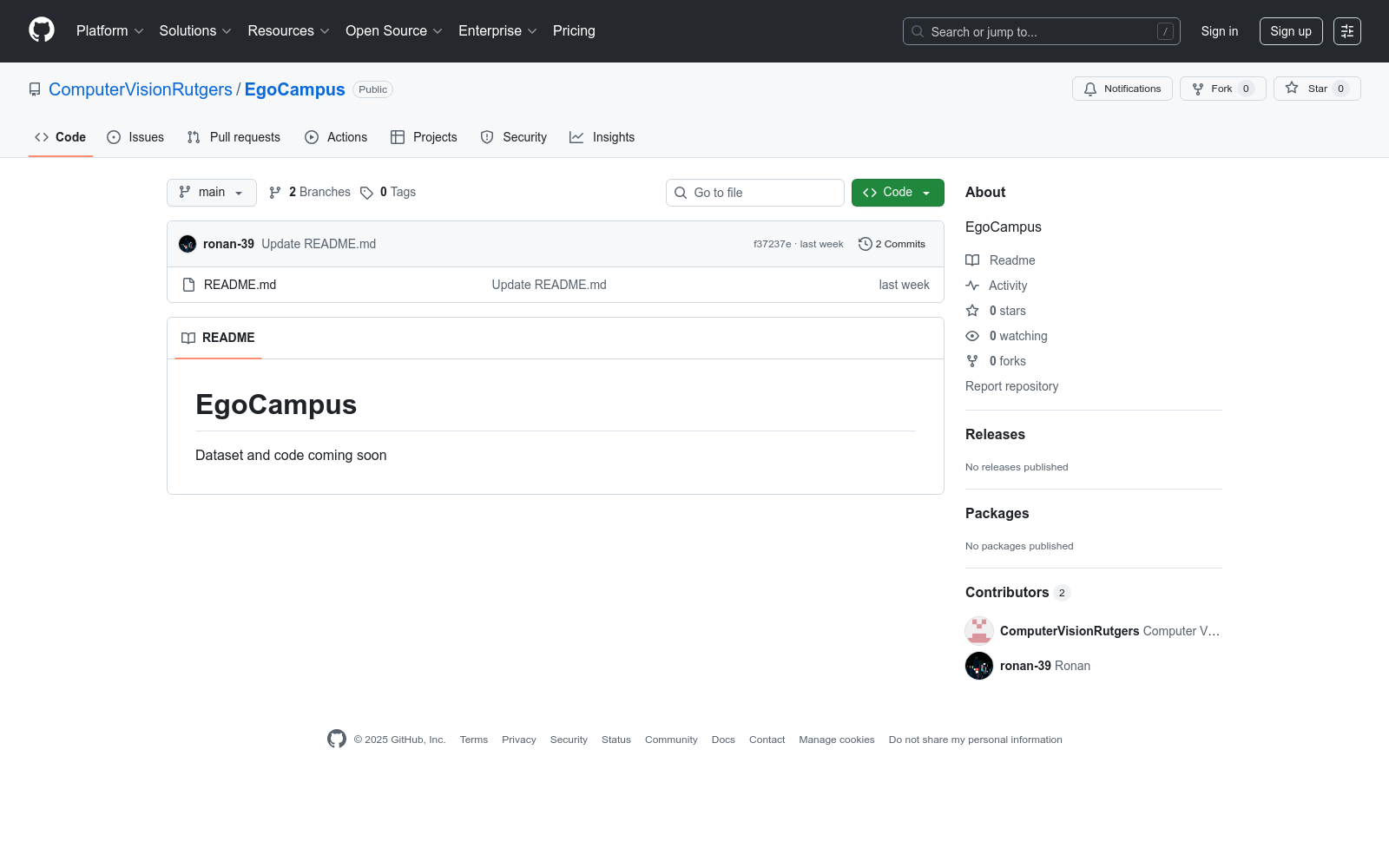Open ronan-39 Ronan contributor profile
This screenshot has width=1389, height=868.
[x=1045, y=666]
